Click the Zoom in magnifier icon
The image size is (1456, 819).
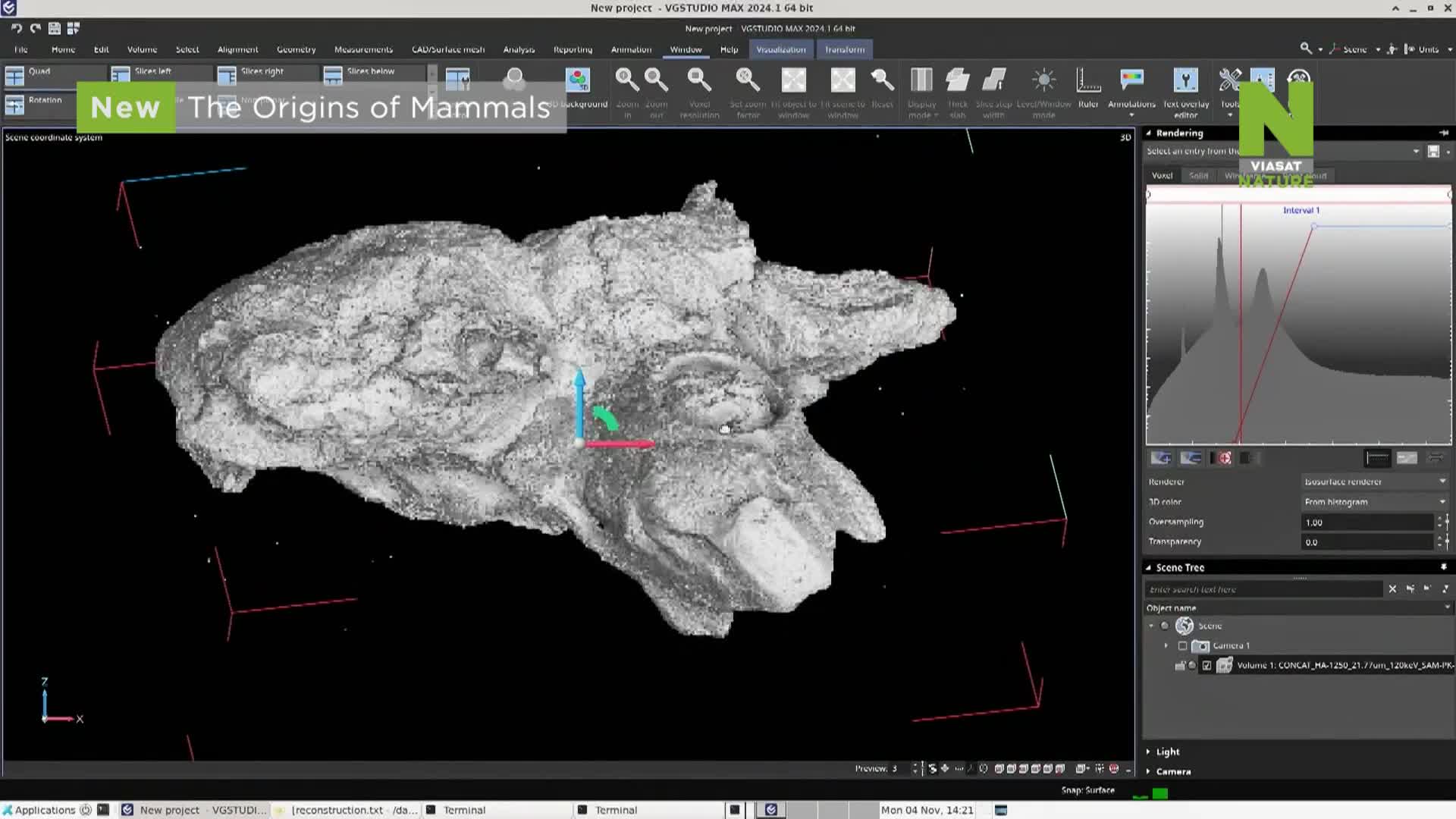[x=627, y=80]
